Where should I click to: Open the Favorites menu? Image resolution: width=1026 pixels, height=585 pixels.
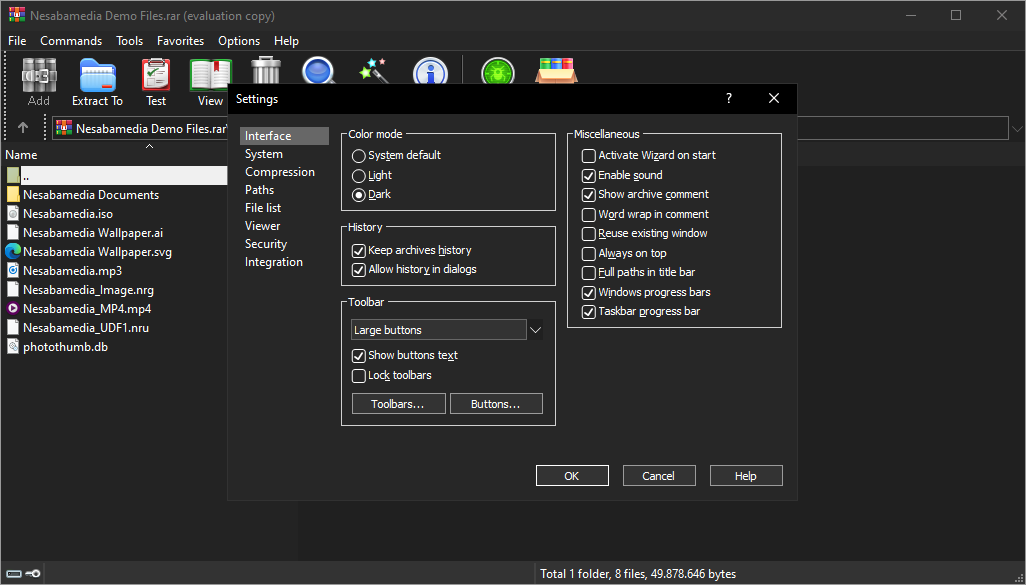tap(180, 41)
